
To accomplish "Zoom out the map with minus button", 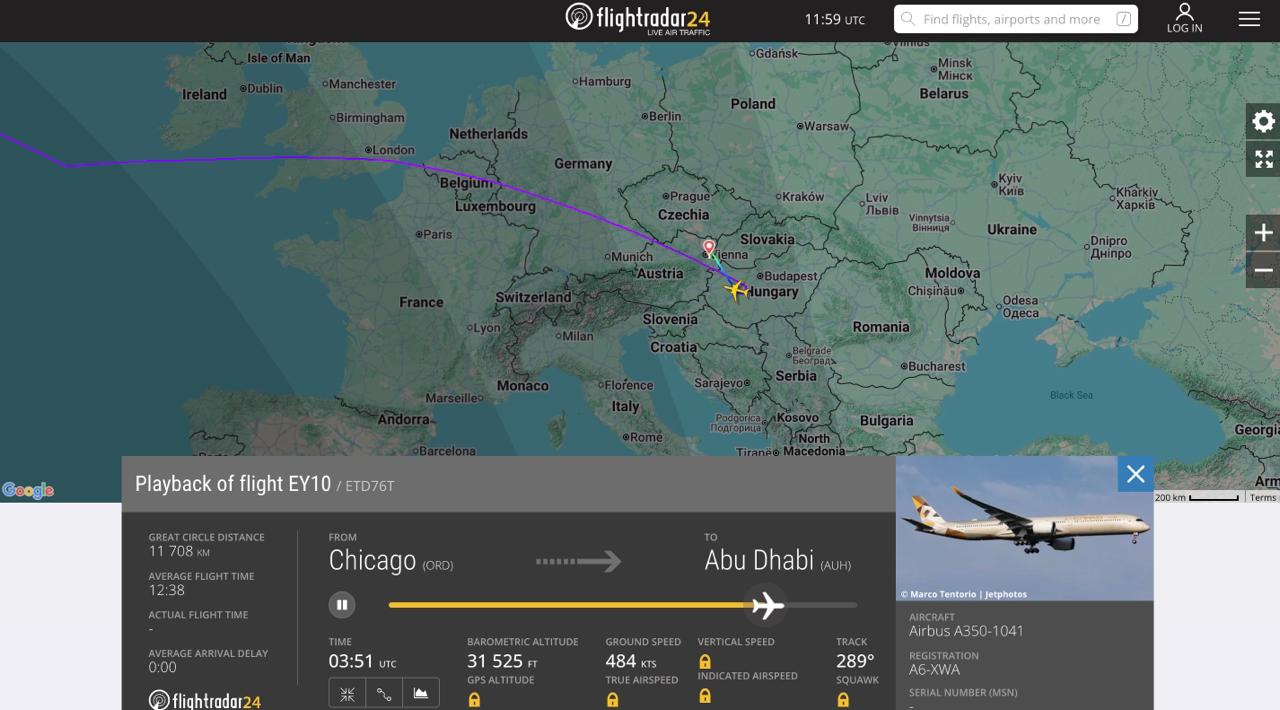I will pos(1263,270).
